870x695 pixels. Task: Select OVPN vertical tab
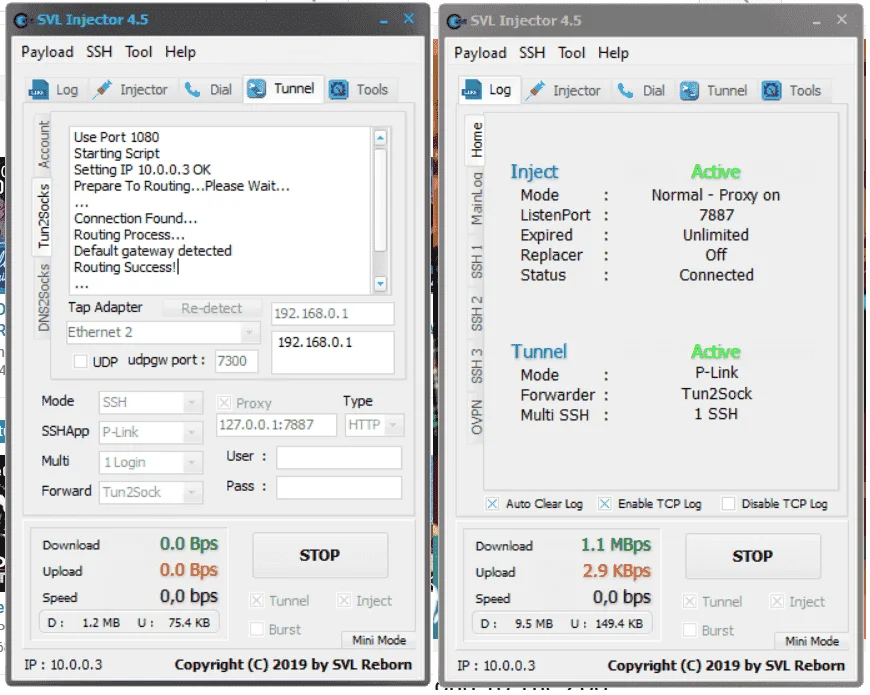coord(476,417)
